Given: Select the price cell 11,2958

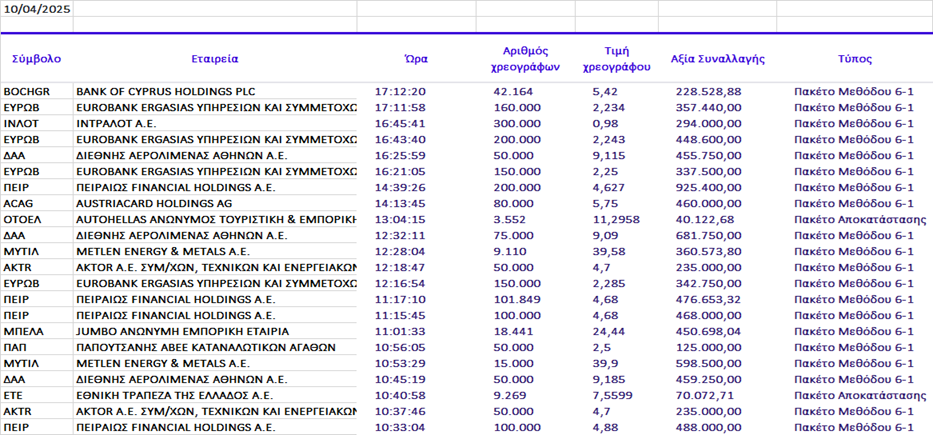Looking at the screenshot, I should coord(616,219).
